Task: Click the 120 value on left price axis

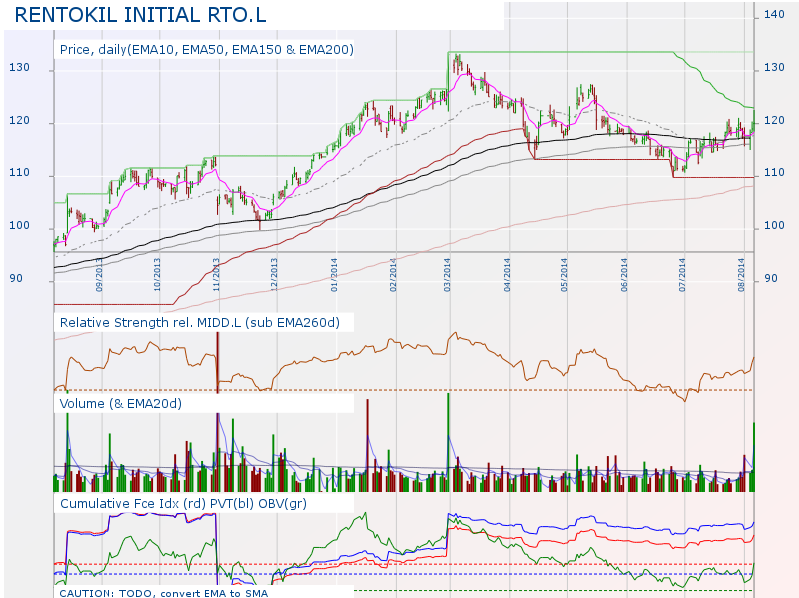Action: pyautogui.click(x=19, y=121)
